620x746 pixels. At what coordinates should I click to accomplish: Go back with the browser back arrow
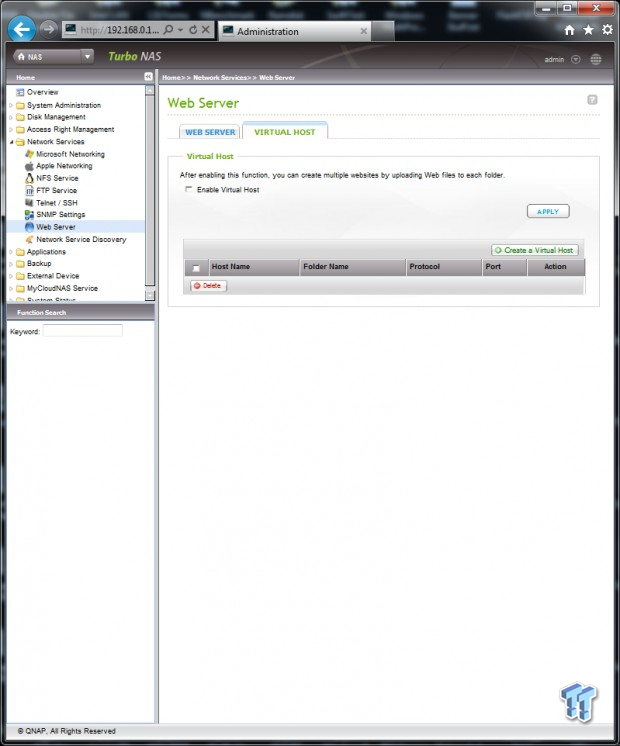(x=21, y=29)
